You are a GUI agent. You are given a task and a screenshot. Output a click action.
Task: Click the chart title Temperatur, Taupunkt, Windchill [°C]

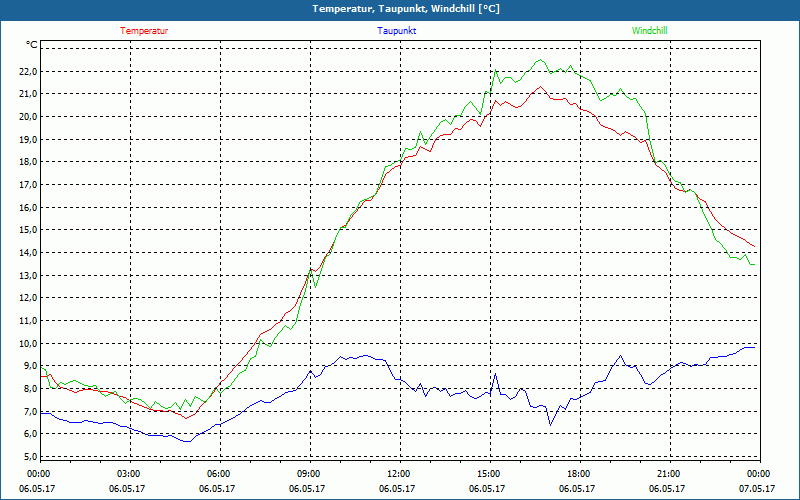point(406,9)
